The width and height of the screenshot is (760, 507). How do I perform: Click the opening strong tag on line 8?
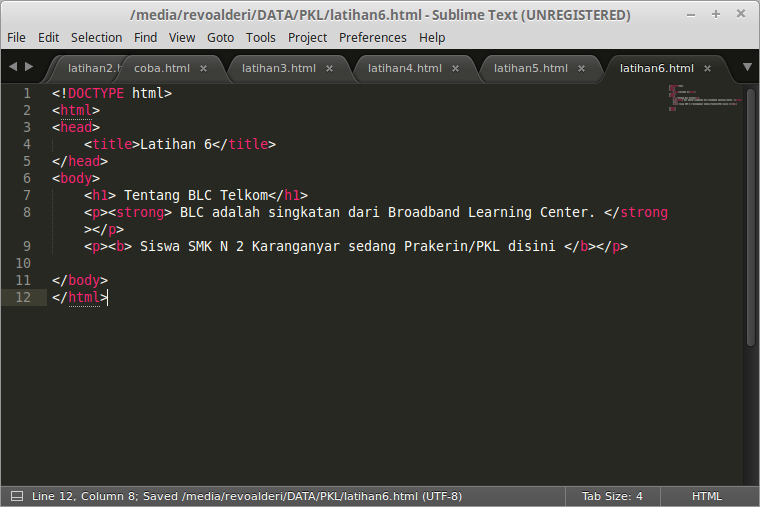point(140,212)
